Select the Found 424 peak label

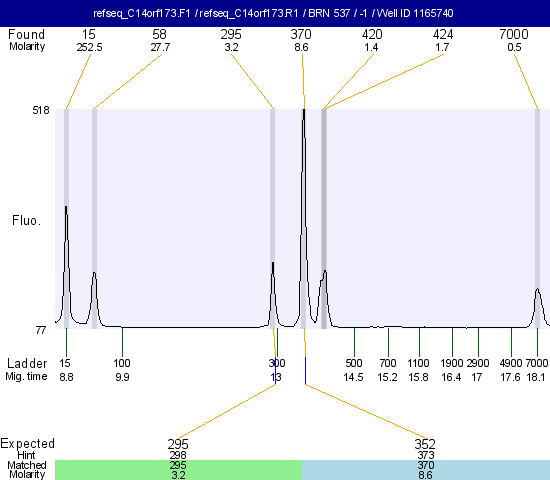443,35
